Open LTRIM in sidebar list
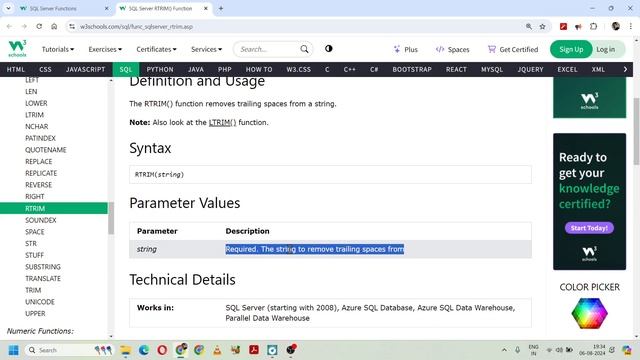Screen dimensions: 640x360 [34, 115]
